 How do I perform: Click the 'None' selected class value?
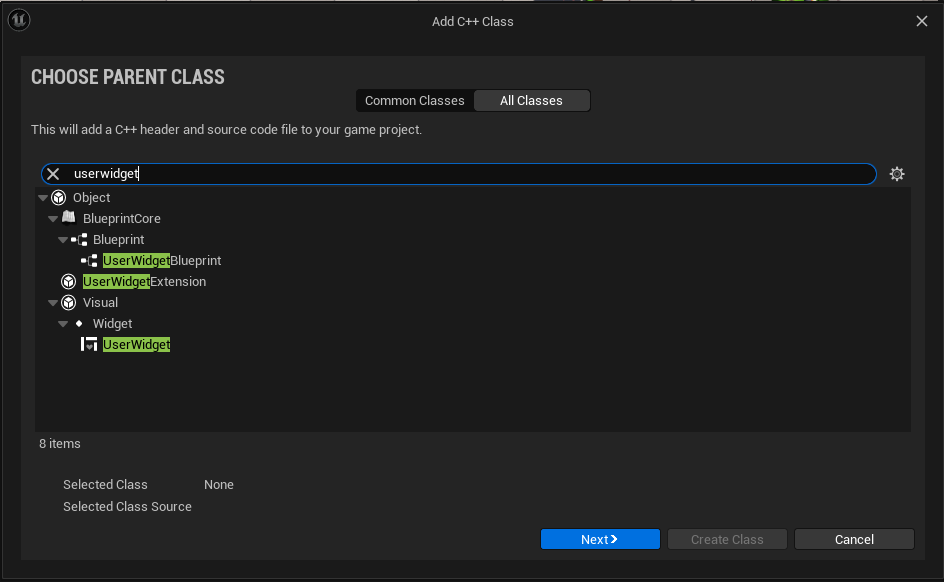219,484
